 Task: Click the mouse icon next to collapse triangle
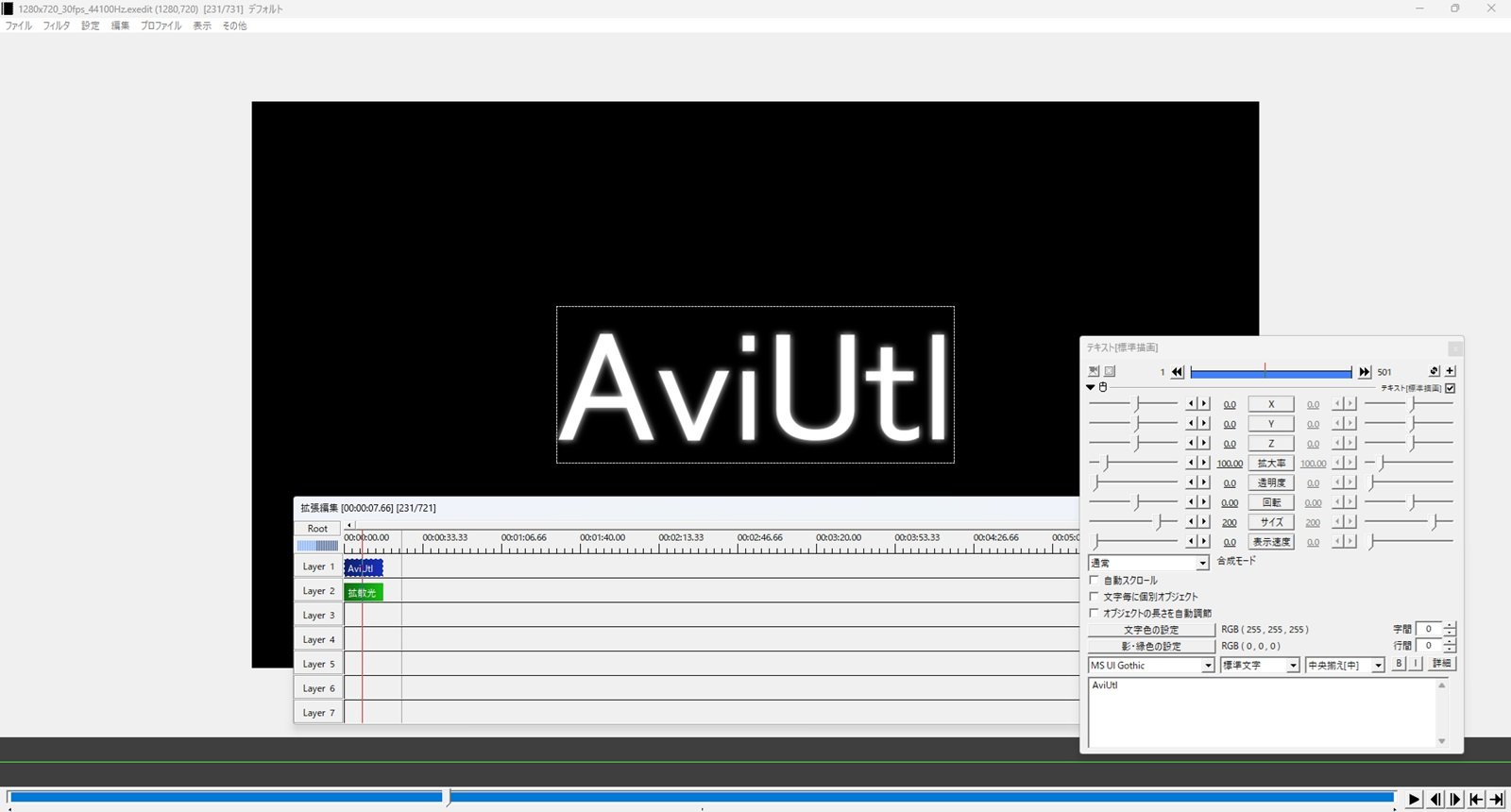point(1103,387)
